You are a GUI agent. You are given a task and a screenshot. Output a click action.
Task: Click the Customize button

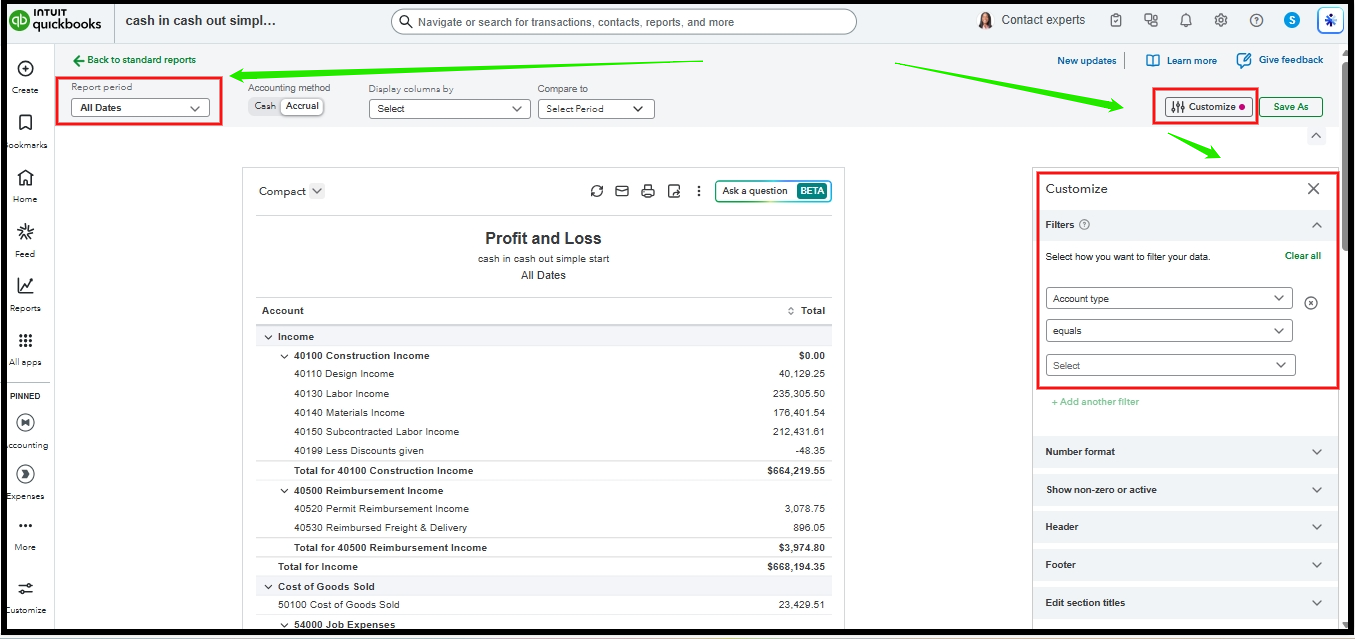(1208, 107)
